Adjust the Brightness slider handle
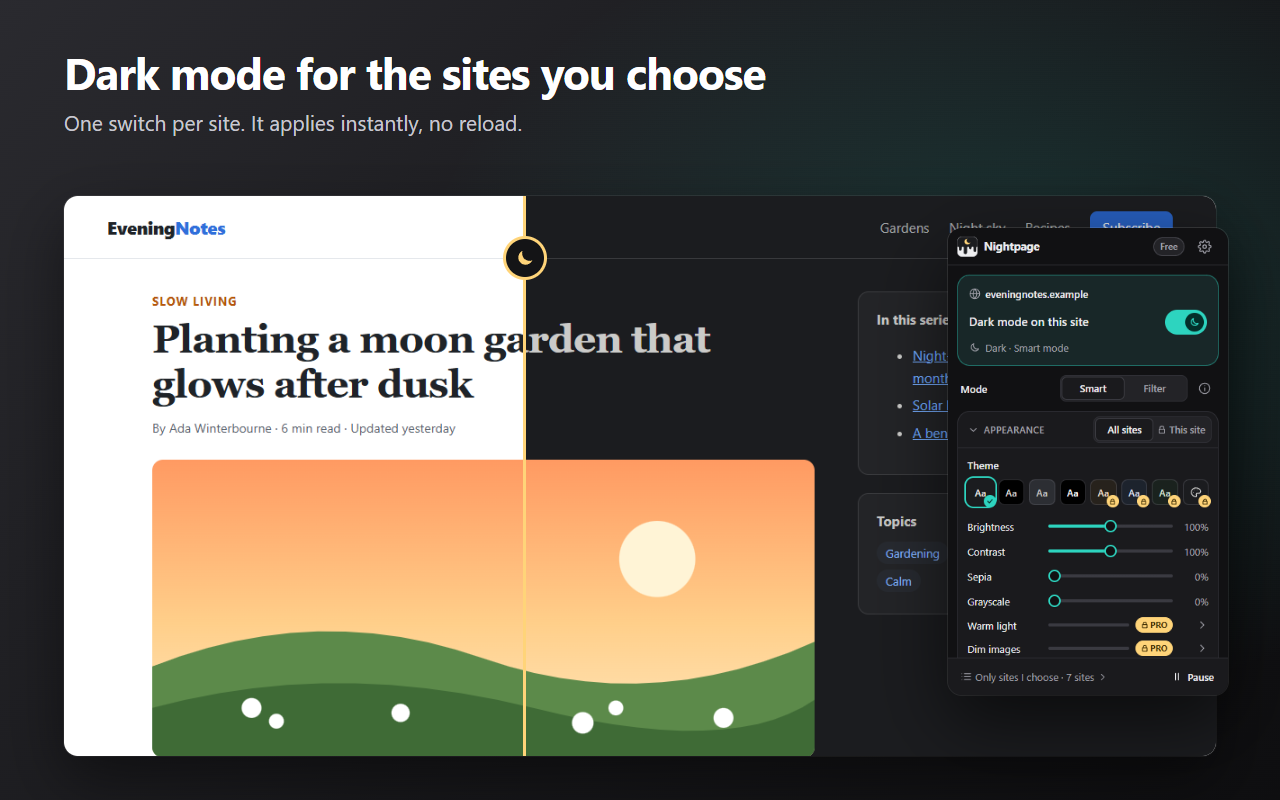Viewport: 1280px width, 800px height. 1110,526
